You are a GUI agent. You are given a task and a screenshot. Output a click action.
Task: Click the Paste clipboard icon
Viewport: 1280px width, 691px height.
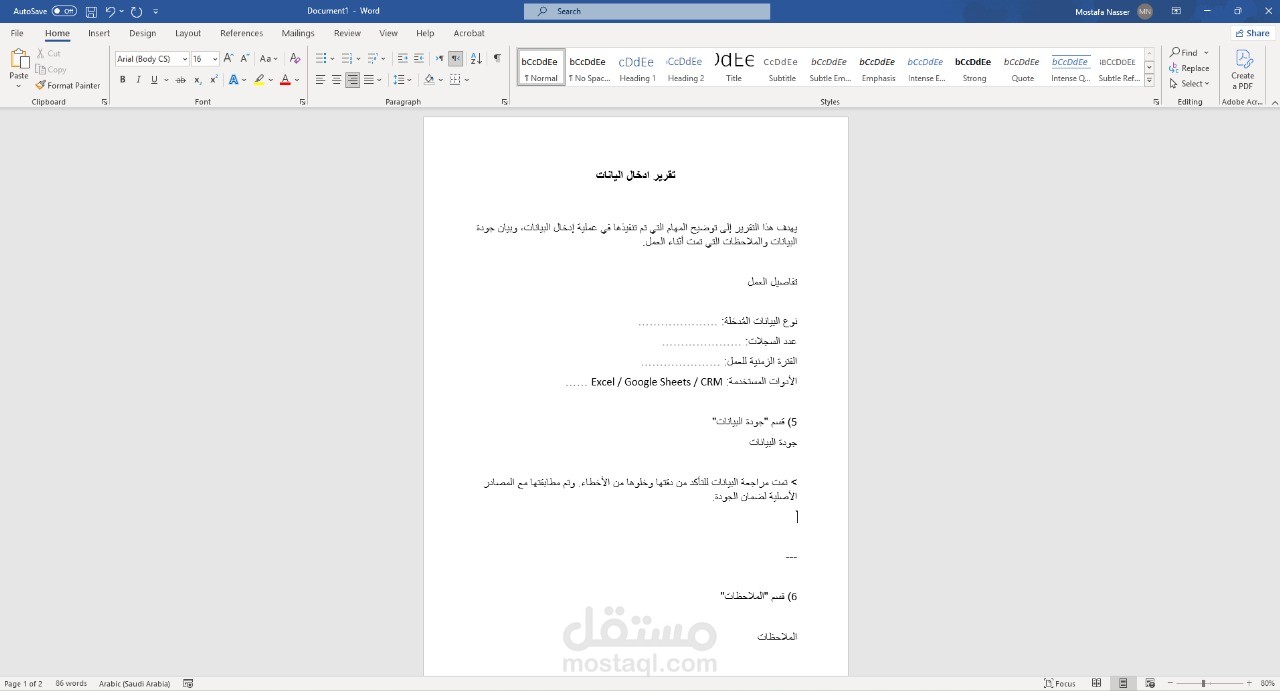point(19,60)
